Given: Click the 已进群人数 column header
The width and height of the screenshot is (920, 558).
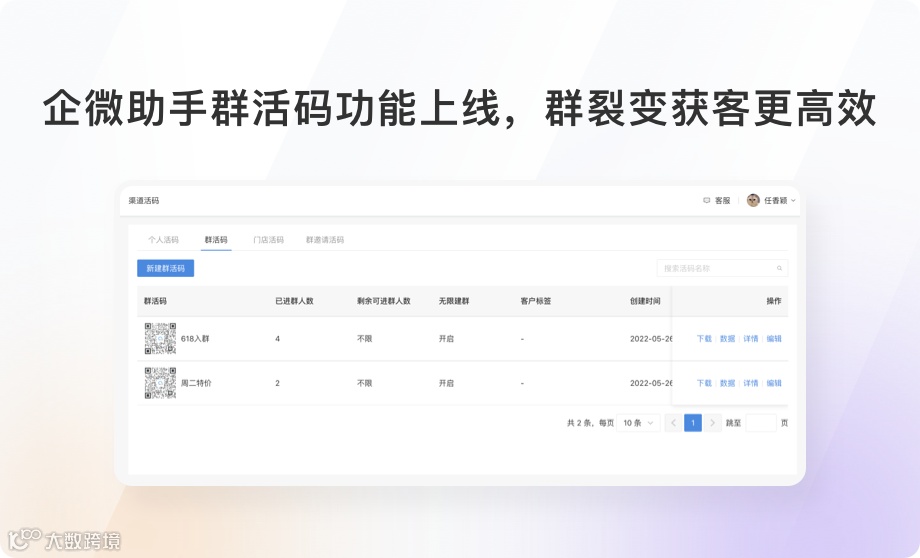Looking at the screenshot, I should point(295,301).
